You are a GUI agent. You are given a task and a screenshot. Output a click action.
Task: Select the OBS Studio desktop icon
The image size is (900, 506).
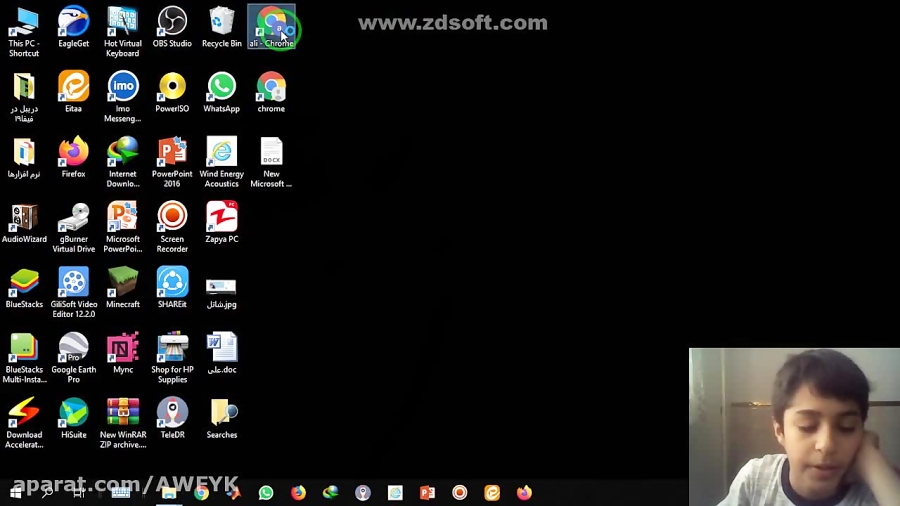point(172,28)
